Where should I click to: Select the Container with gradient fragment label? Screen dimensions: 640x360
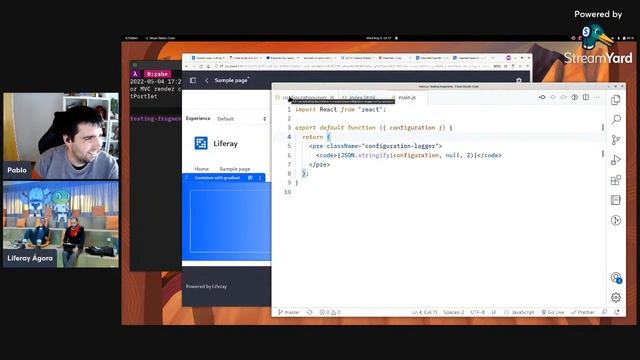point(217,178)
